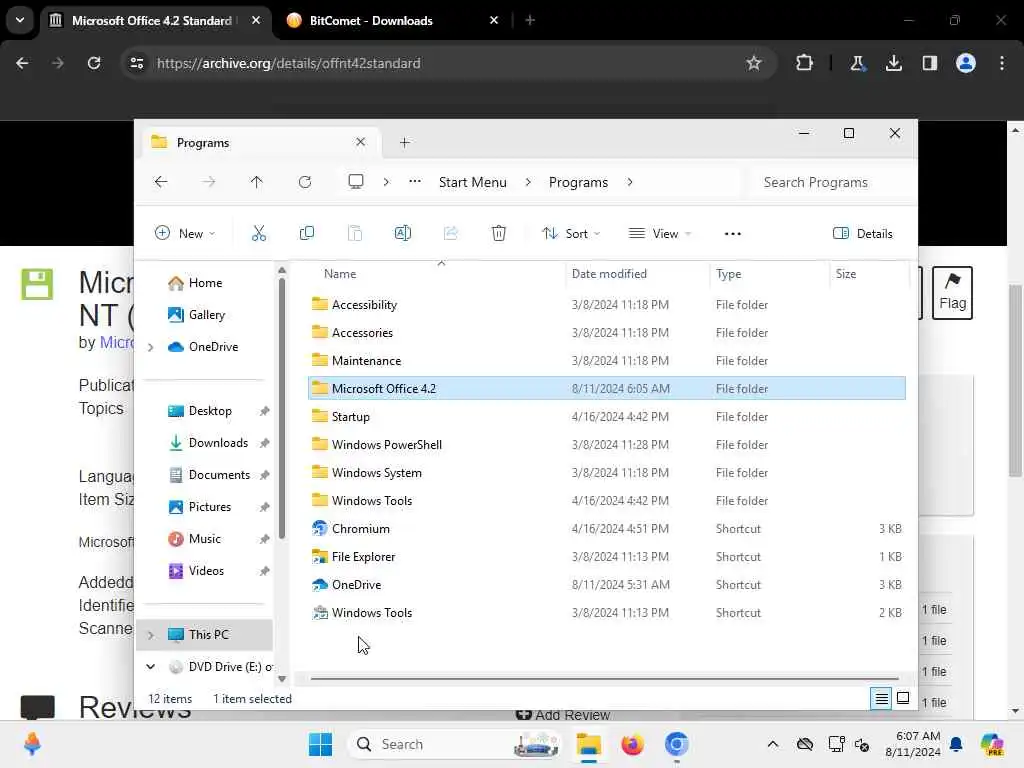This screenshot has height=768, width=1024.
Task: Select the Microsoft Office 4.2 folder
Action: 607,389
